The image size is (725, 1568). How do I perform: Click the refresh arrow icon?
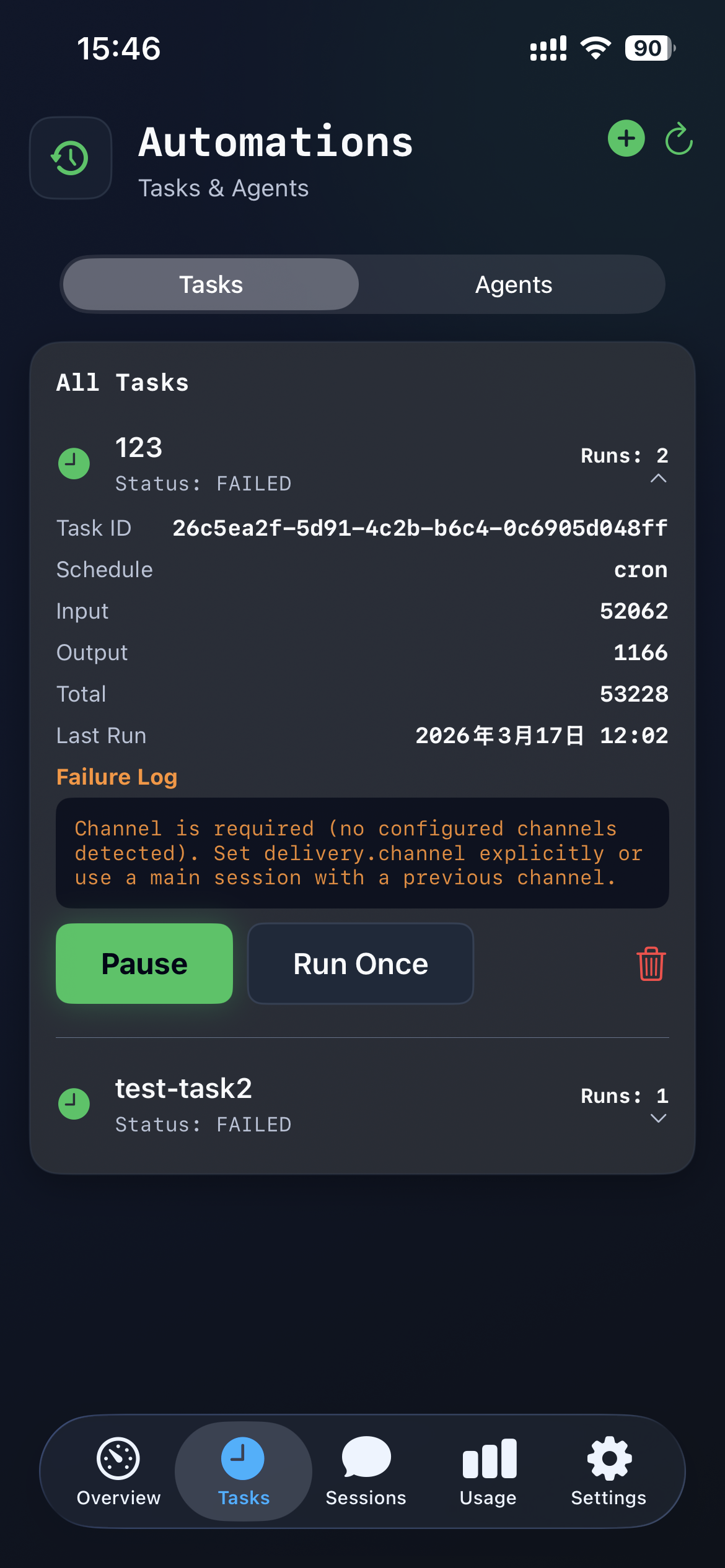coord(679,138)
